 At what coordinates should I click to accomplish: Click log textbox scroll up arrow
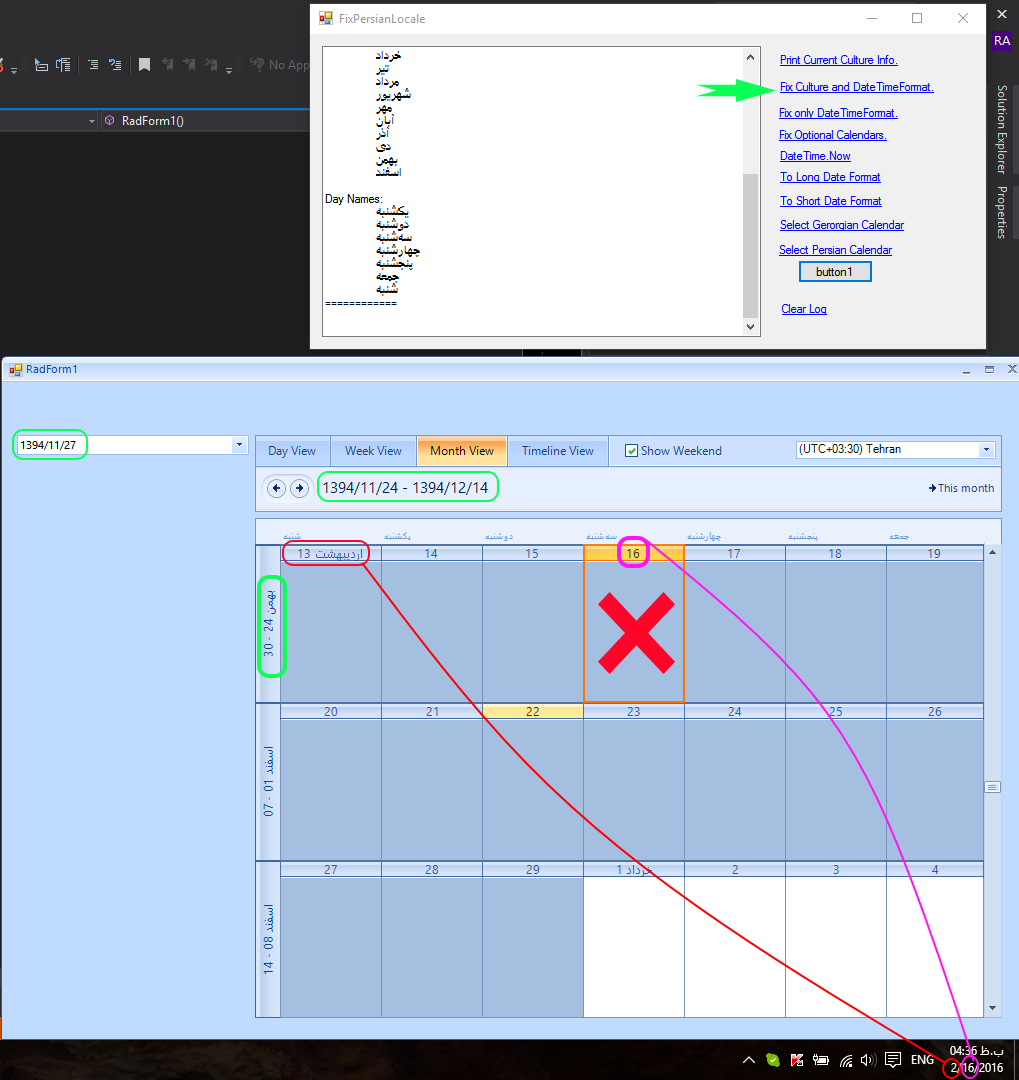tap(750, 57)
